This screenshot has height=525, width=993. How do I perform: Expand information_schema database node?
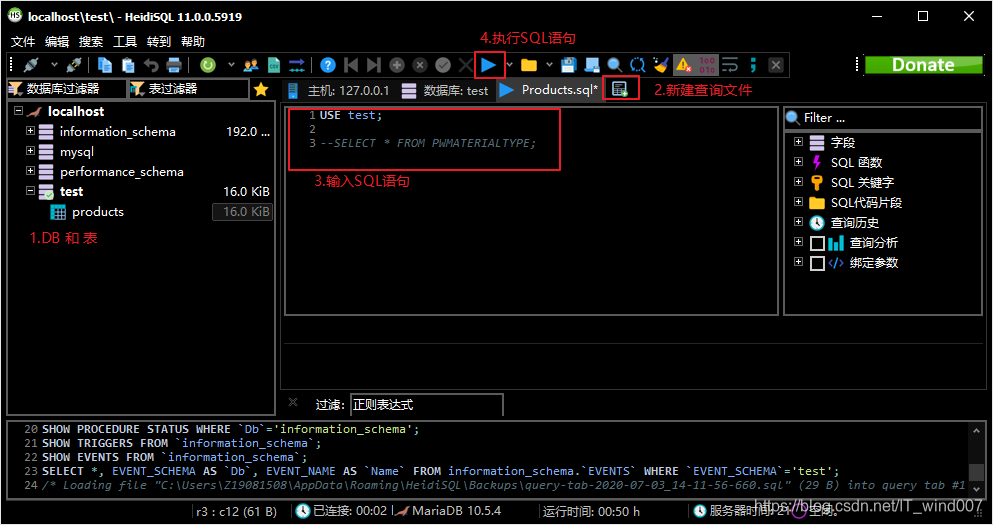tap(30, 131)
